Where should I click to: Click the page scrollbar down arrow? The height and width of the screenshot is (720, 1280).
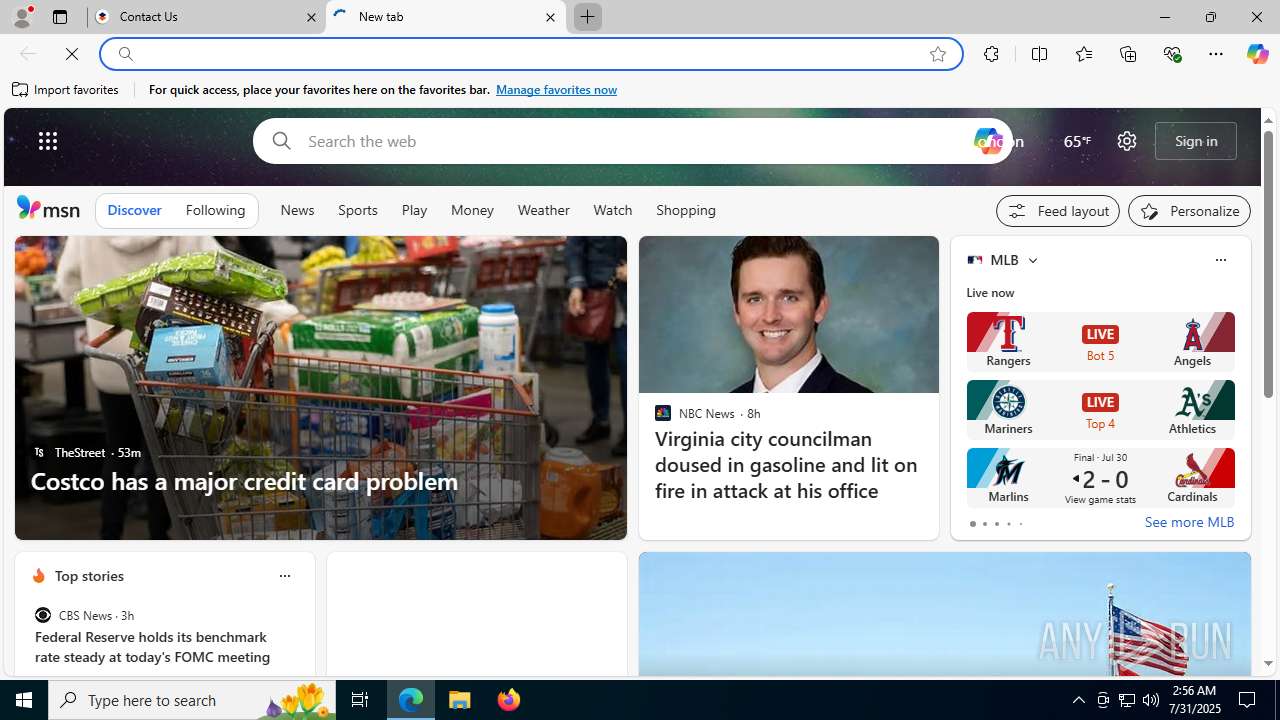[1268, 663]
